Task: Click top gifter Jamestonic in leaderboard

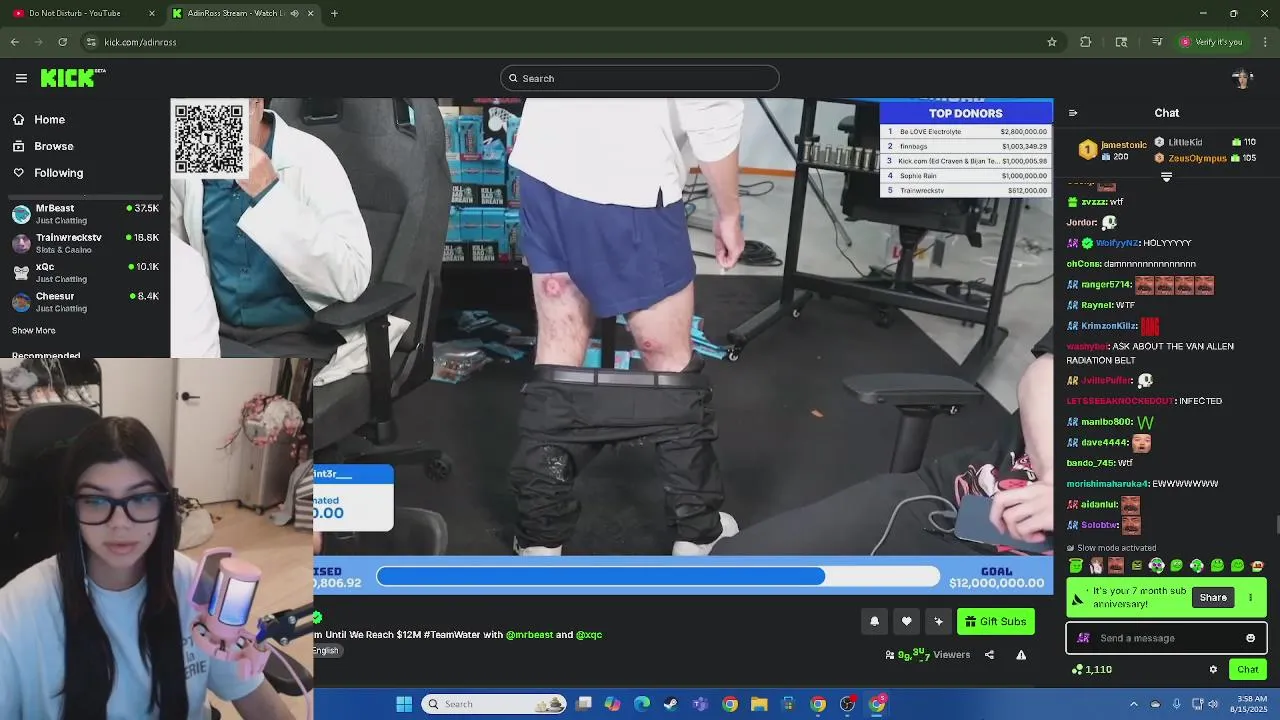Action: (x=1115, y=150)
